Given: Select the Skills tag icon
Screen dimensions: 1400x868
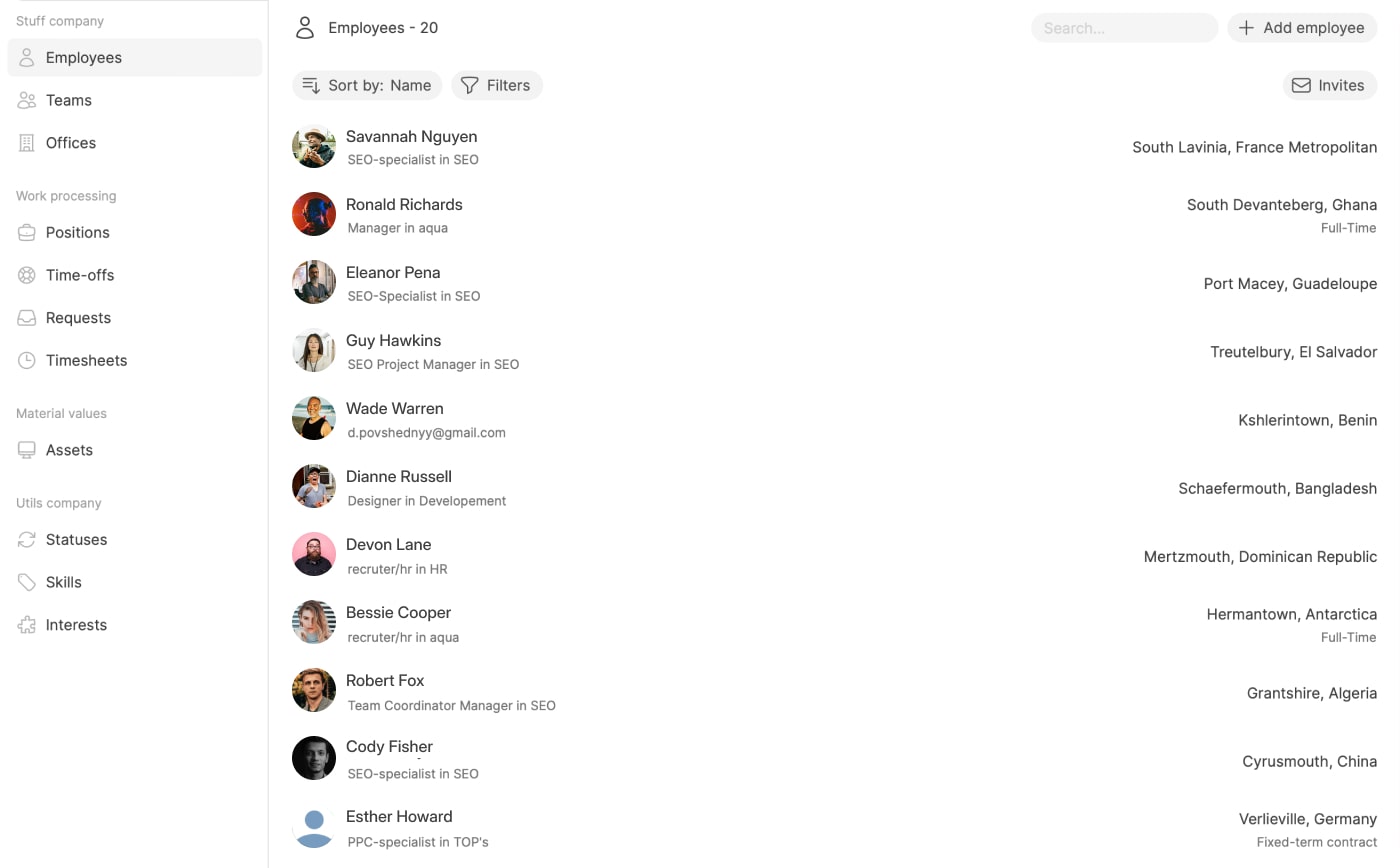Looking at the screenshot, I should [27, 582].
